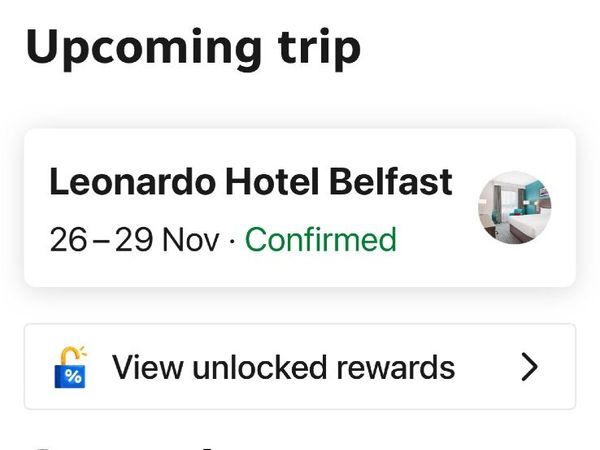The image size is (600, 450).
Task: Expand rewards using the right chevron
Action: [x=530, y=367]
